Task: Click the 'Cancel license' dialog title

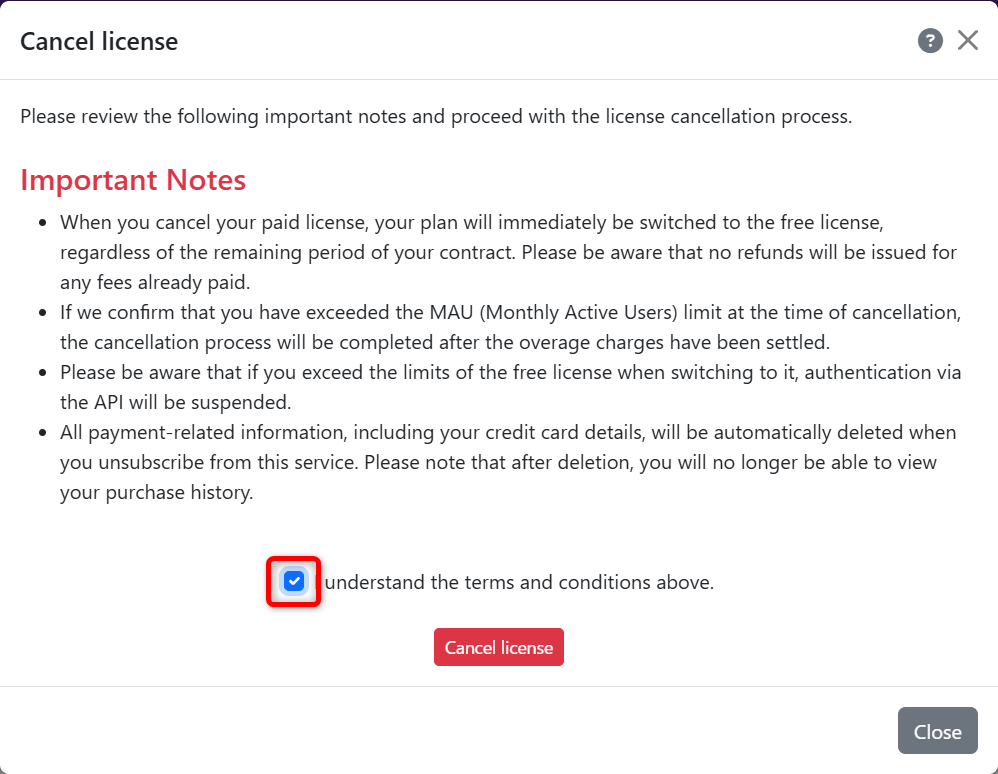Action: pyautogui.click(x=98, y=41)
